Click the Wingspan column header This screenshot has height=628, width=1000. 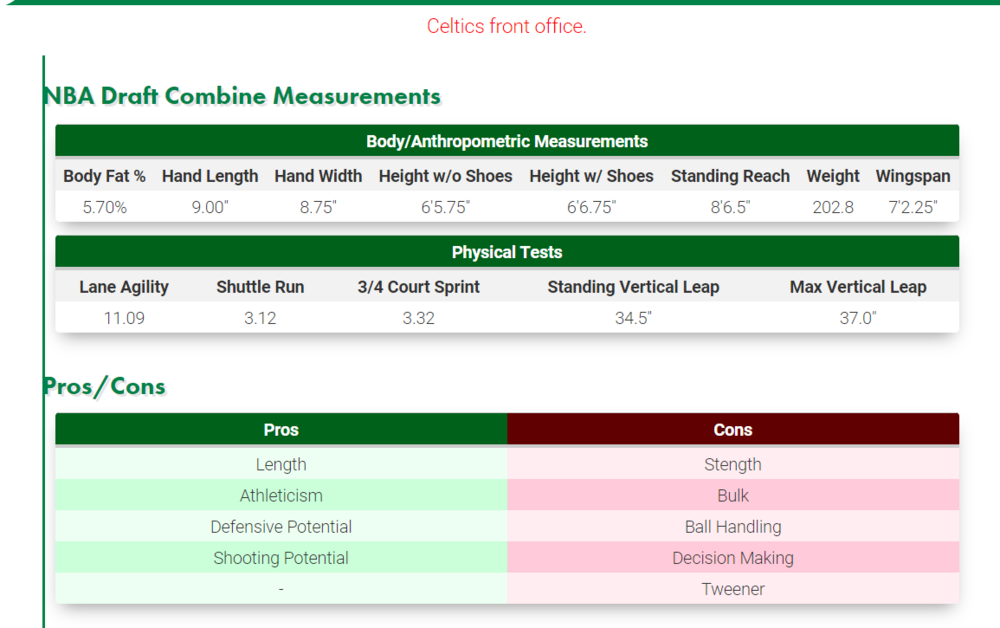click(913, 176)
